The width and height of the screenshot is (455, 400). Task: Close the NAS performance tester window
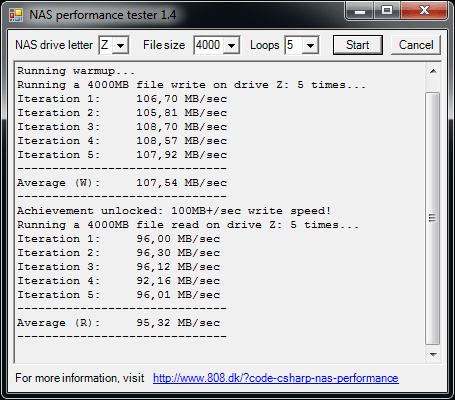coord(424,11)
